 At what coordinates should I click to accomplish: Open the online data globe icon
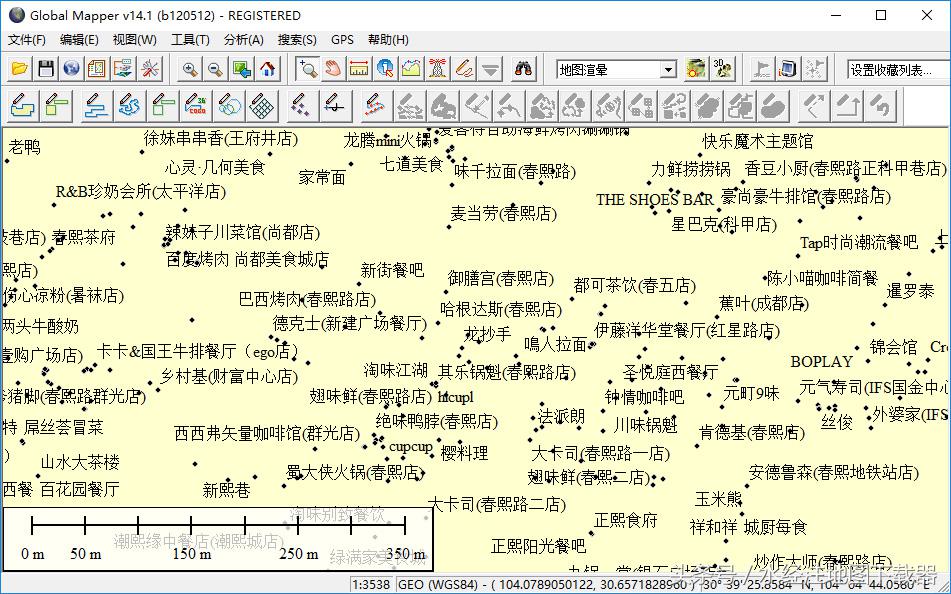pos(71,69)
